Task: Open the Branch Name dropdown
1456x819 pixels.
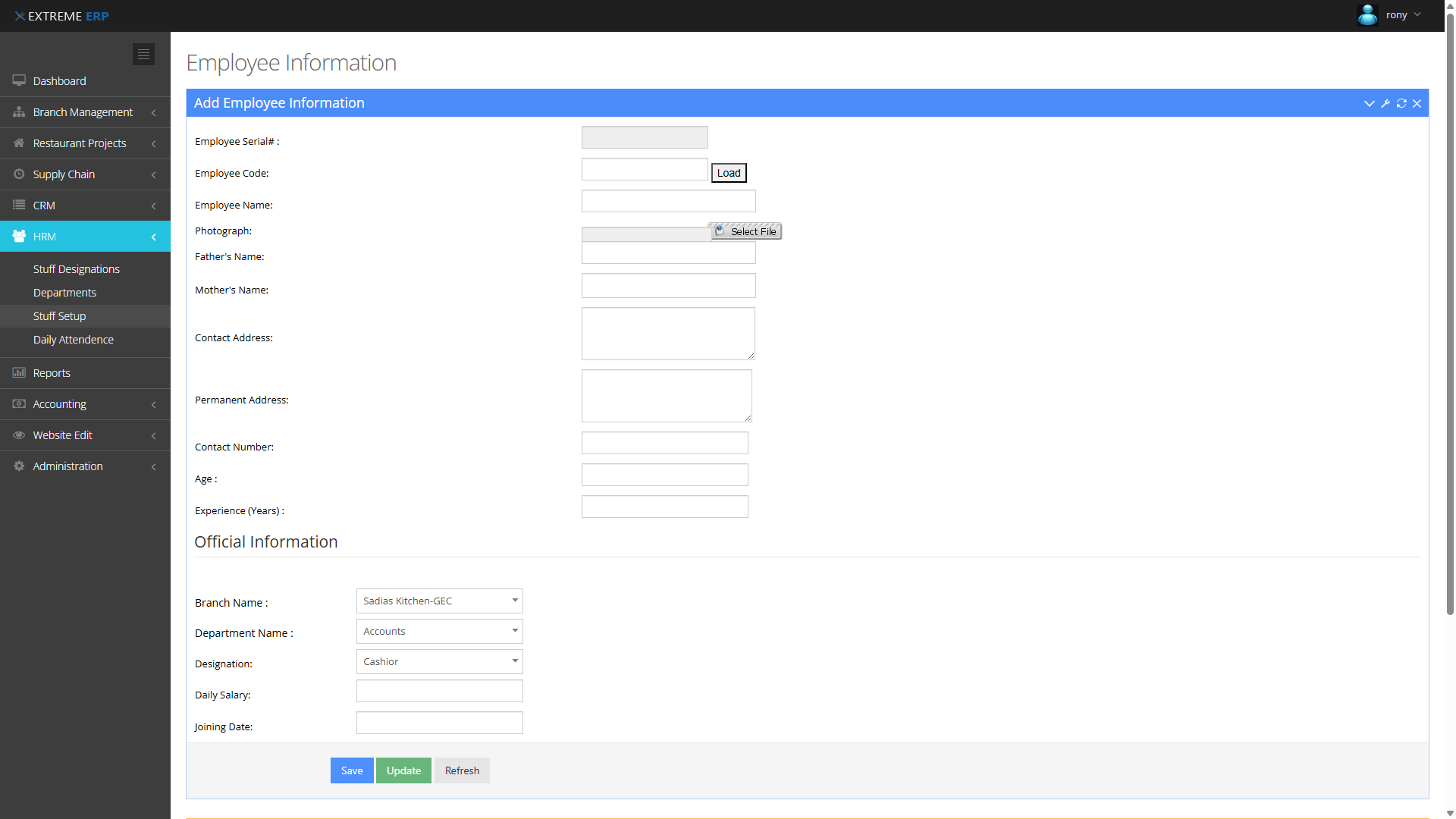Action: [439, 601]
